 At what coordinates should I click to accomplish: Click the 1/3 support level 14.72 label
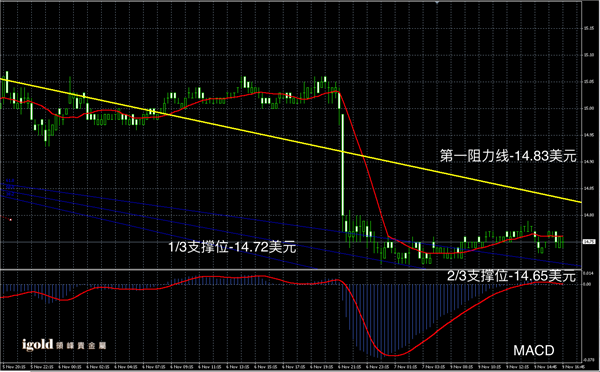tap(232, 247)
